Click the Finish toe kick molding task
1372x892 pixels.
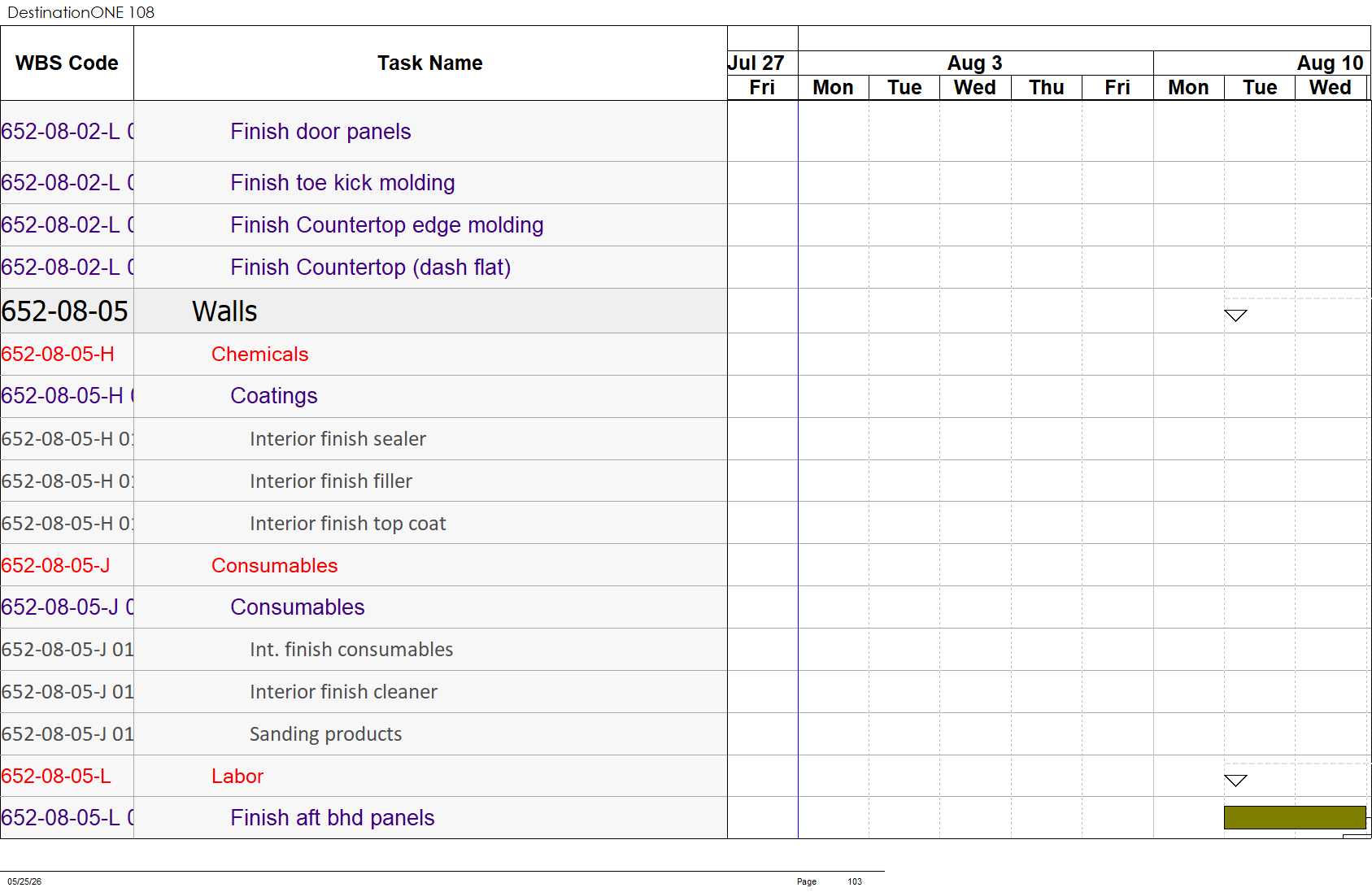click(x=342, y=183)
